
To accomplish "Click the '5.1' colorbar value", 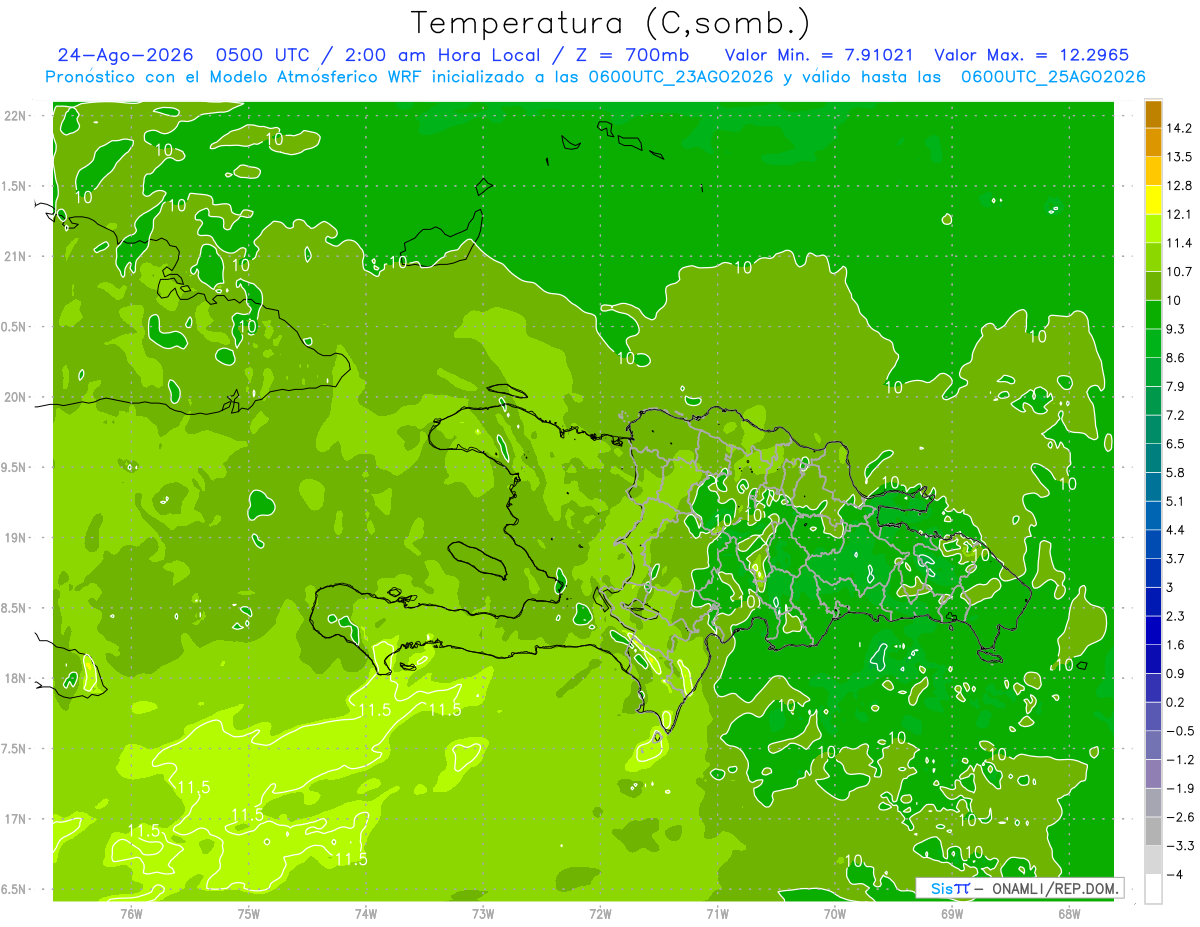I will pos(1176,501).
